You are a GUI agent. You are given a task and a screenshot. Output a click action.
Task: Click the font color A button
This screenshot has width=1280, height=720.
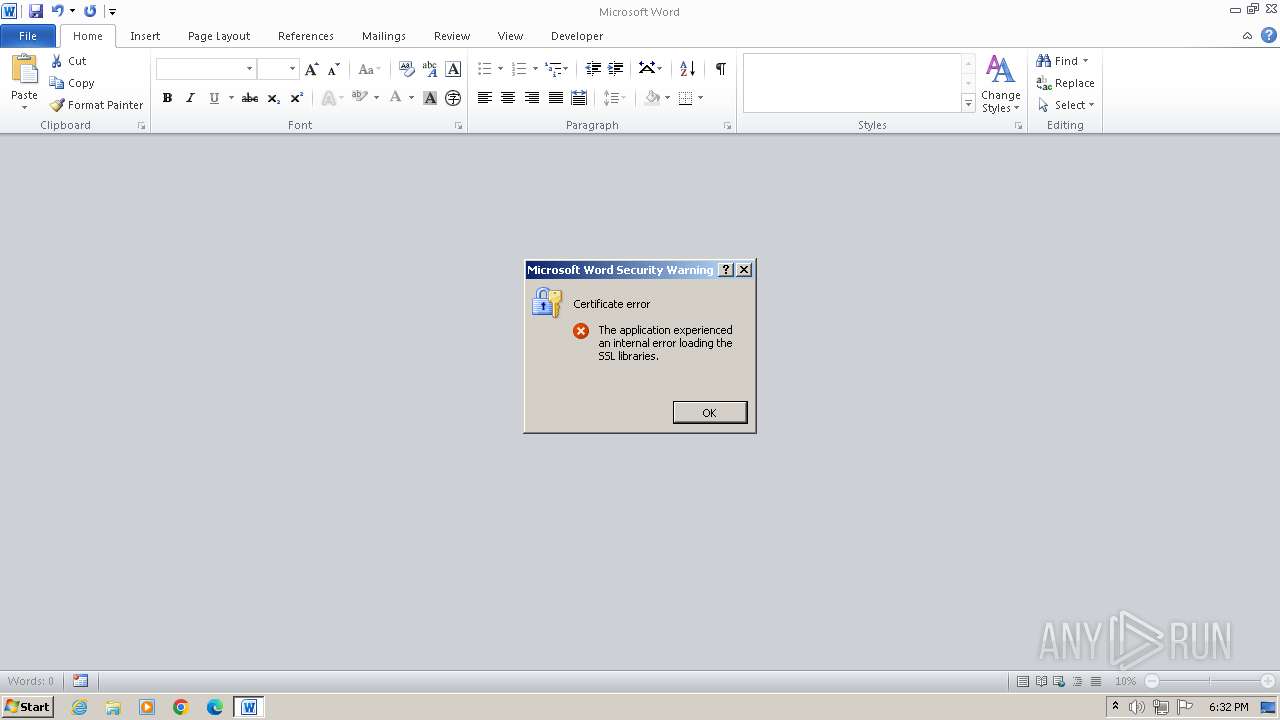point(395,98)
